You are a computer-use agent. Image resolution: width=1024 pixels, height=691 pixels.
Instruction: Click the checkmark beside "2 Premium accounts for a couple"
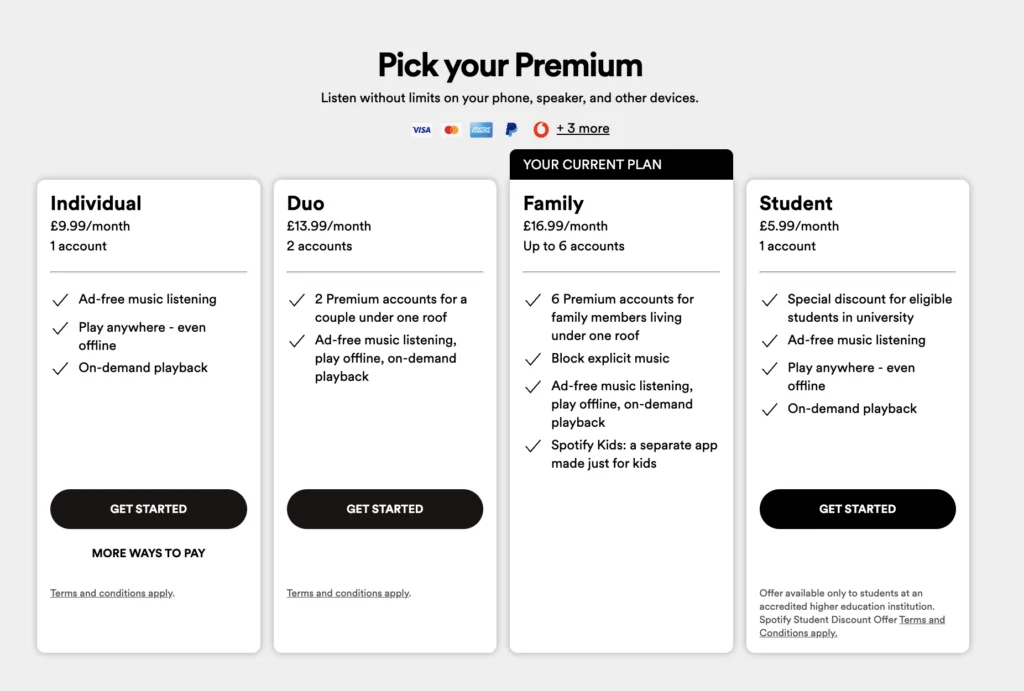(x=297, y=298)
